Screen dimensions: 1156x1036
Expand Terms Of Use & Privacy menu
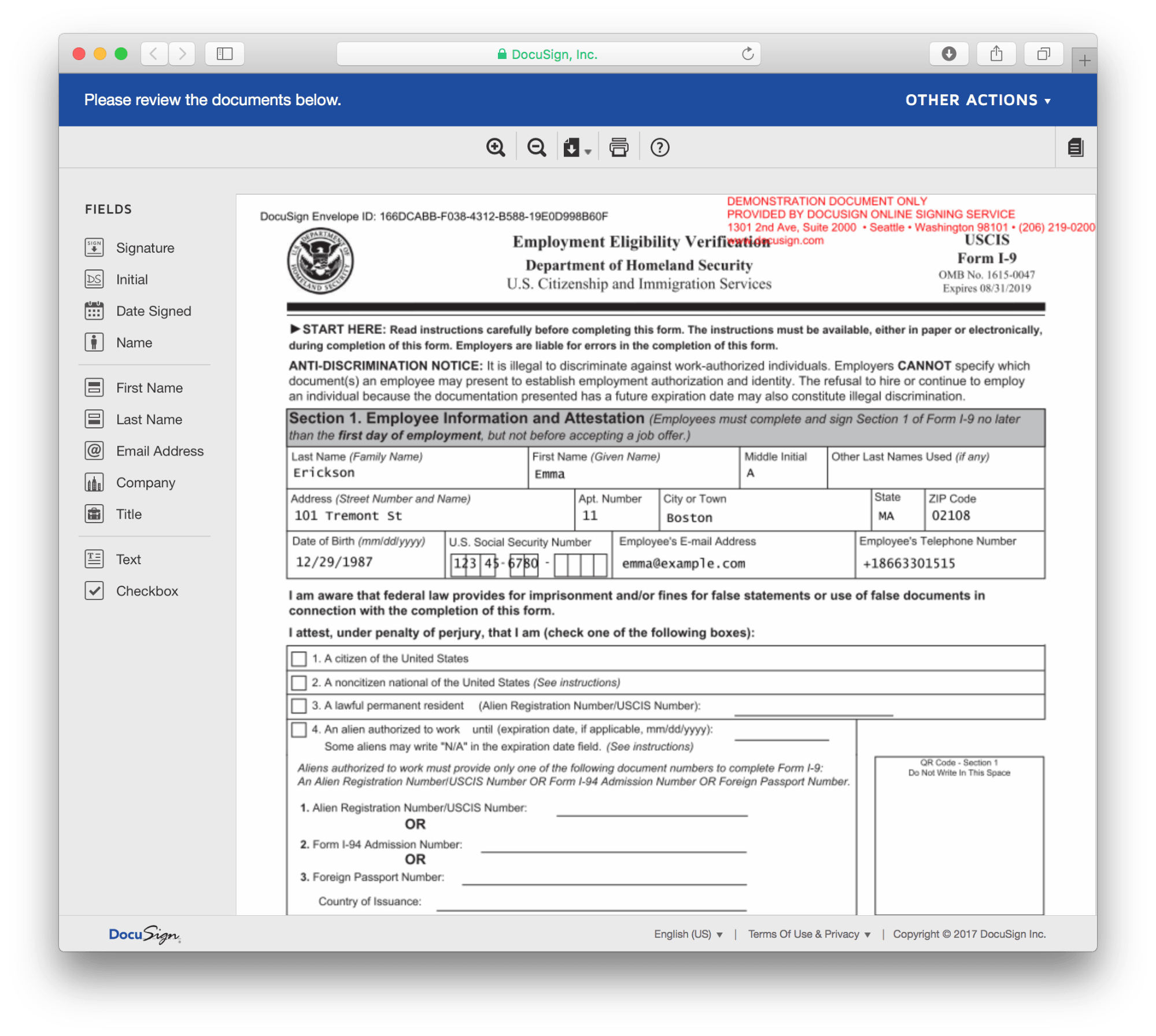(809, 934)
